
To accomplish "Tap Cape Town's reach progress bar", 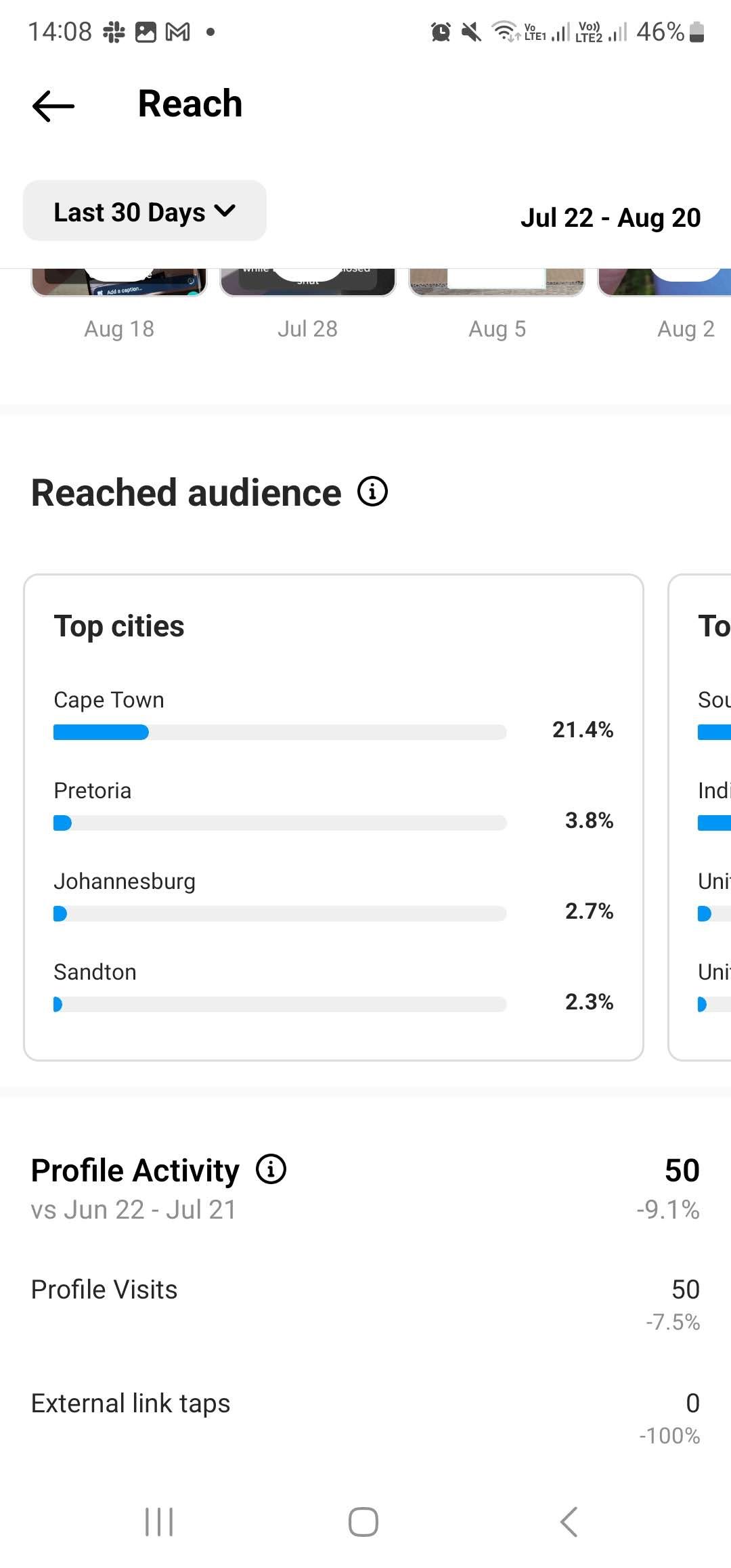I will coord(280,732).
